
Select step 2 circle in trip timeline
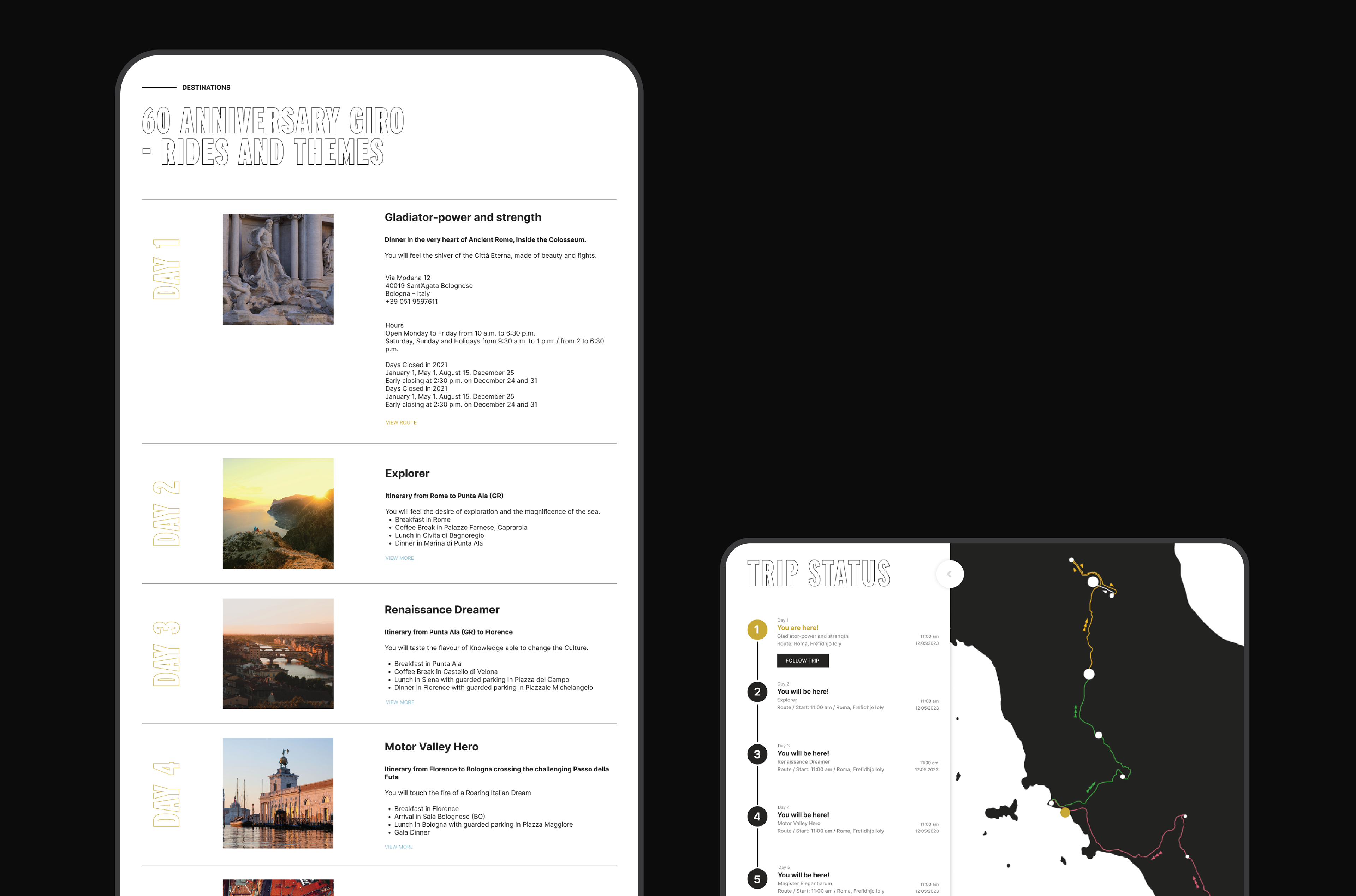[x=757, y=692]
